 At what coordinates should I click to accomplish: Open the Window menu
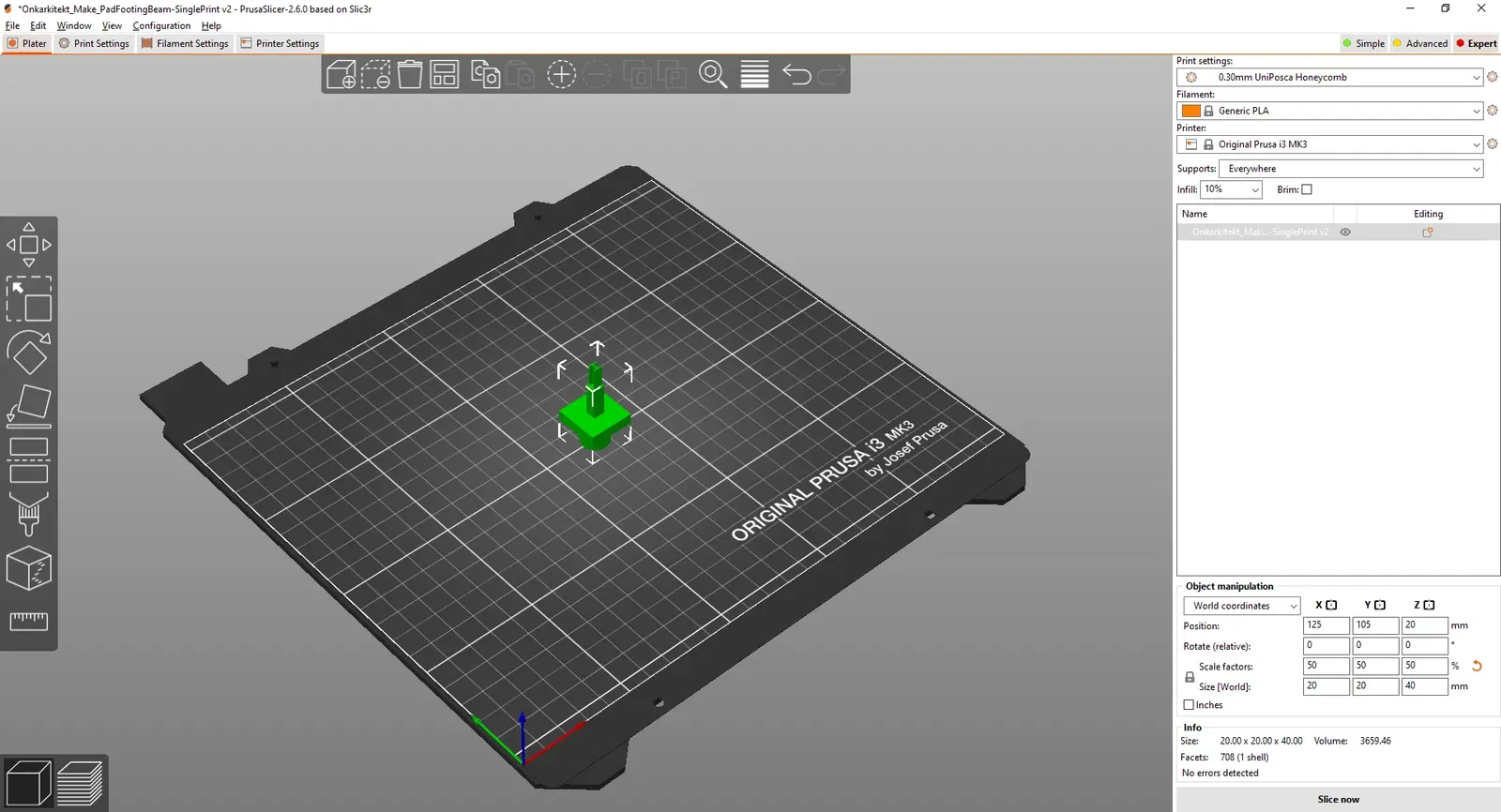tap(74, 26)
